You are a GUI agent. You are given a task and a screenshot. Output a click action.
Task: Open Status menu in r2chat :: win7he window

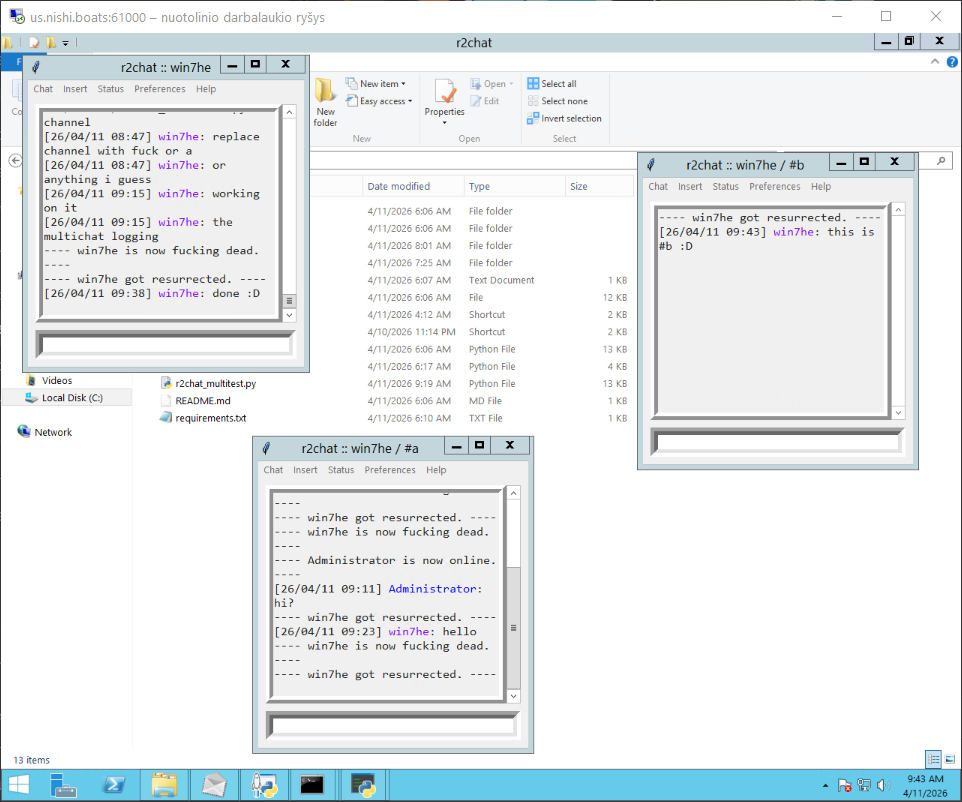(110, 88)
